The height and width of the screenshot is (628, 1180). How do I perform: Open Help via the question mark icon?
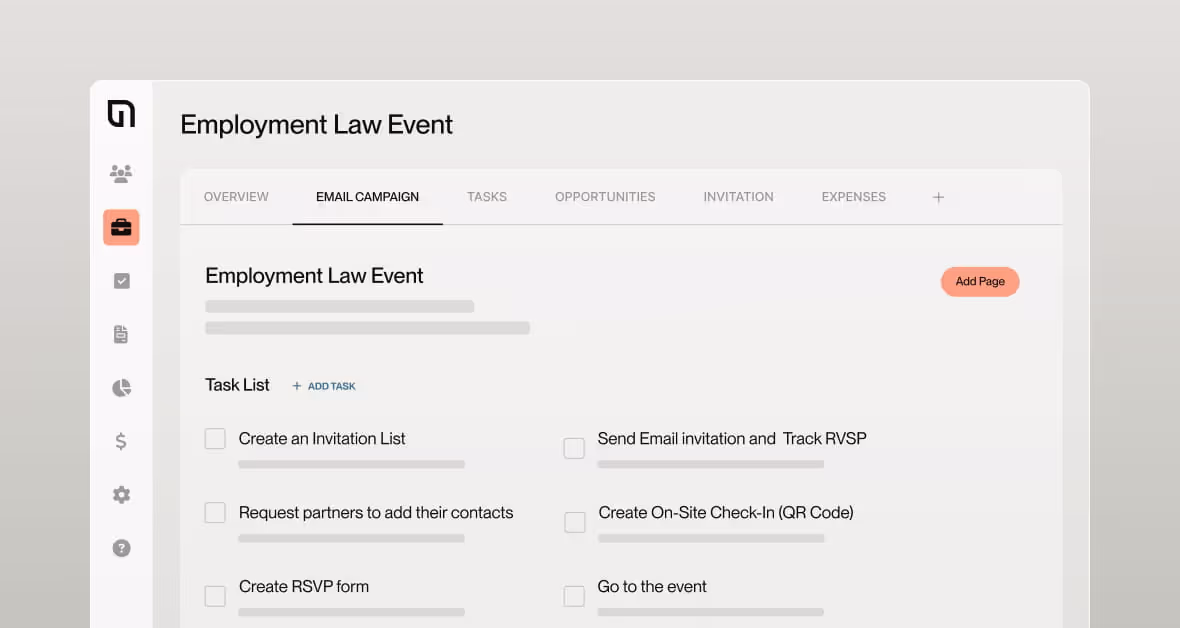pyautogui.click(x=121, y=547)
